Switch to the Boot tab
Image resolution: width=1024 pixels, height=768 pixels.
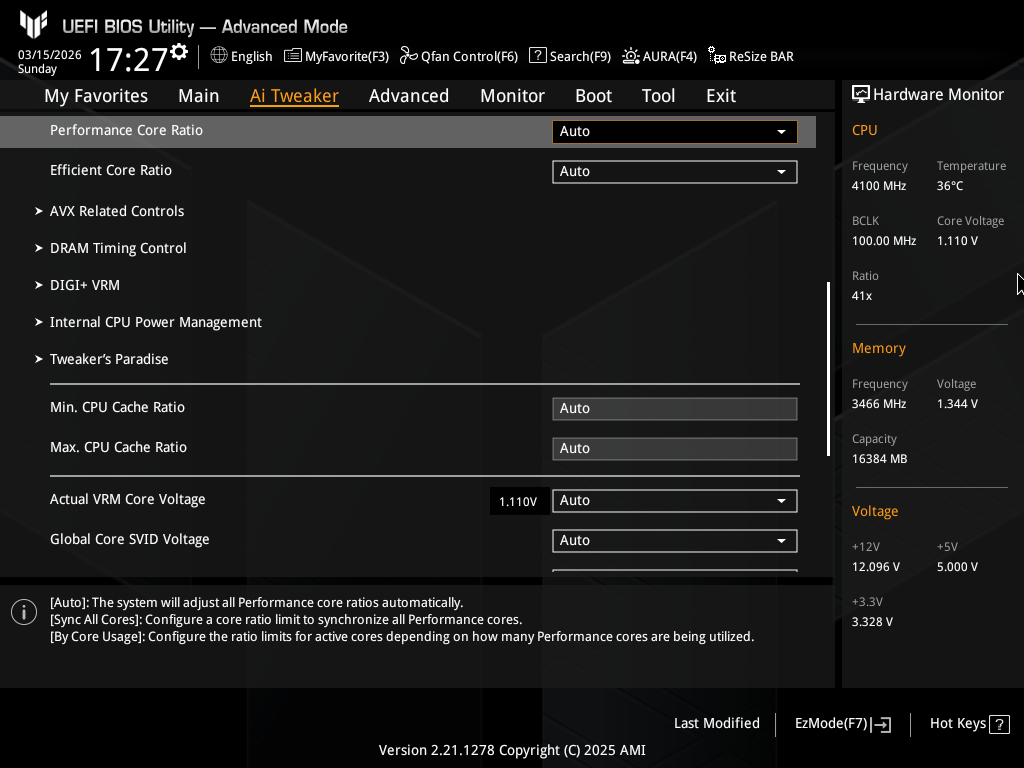click(x=594, y=96)
